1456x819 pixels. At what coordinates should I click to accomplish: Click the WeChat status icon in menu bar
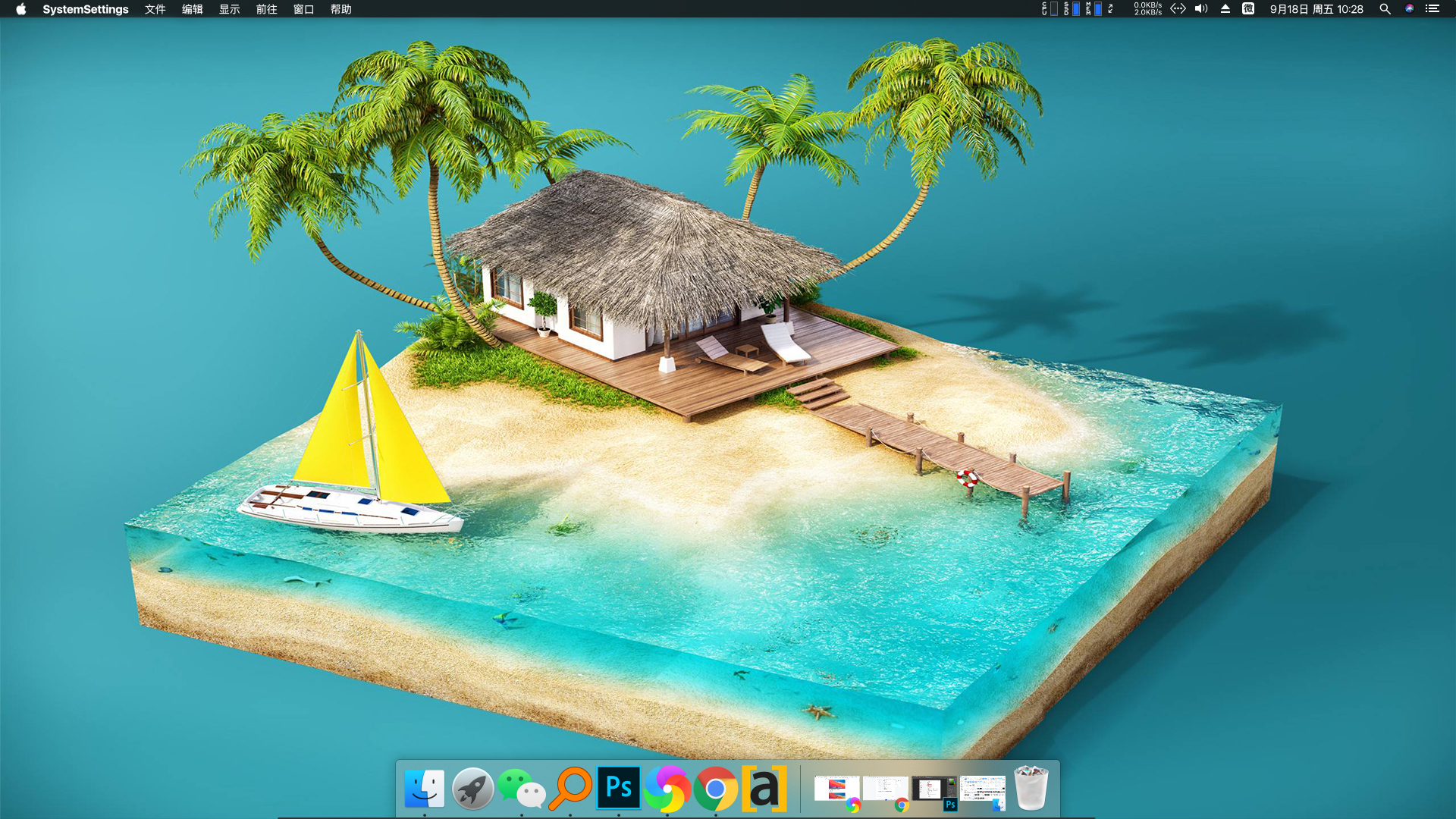(x=1248, y=9)
